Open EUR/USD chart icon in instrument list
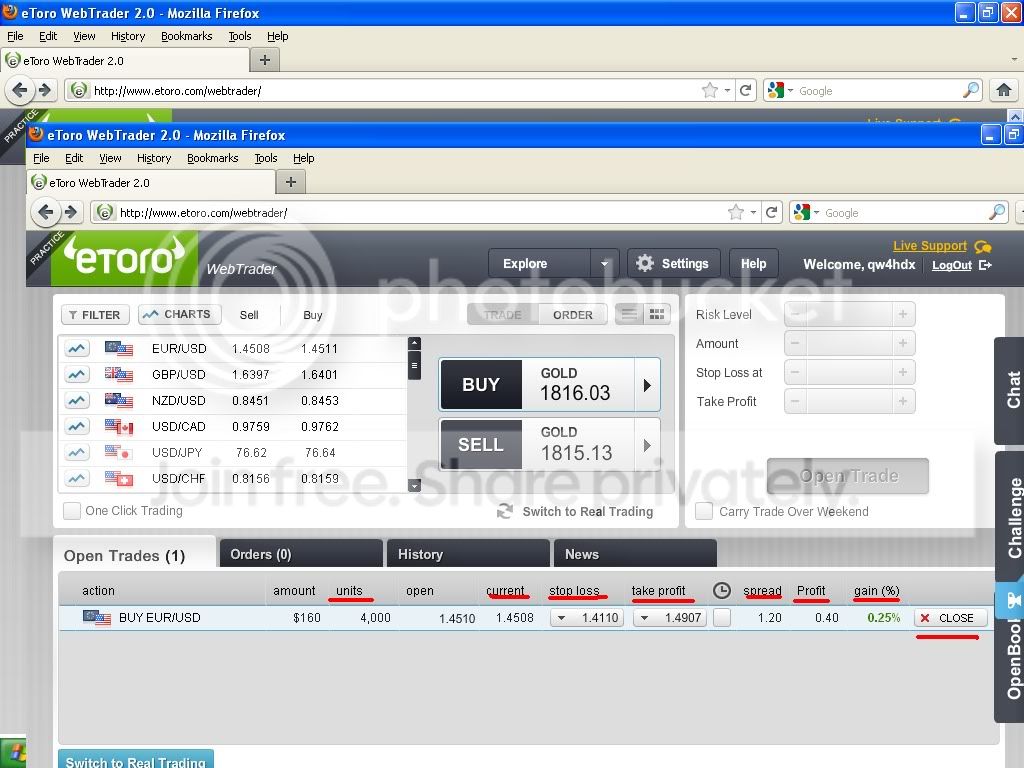This screenshot has width=1024, height=768. pos(76,349)
